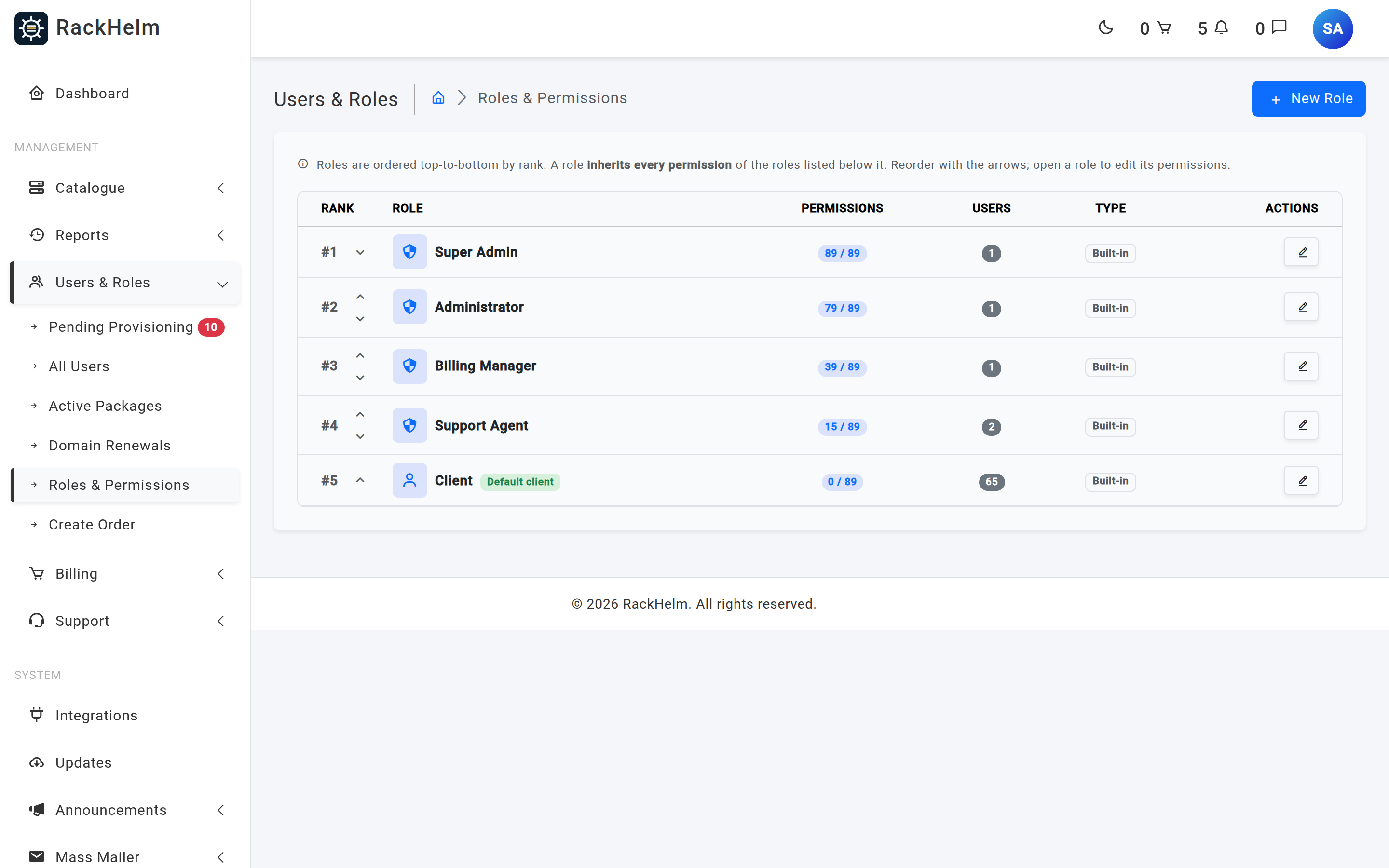
Task: Open notifications bell icon
Action: 1221,27
